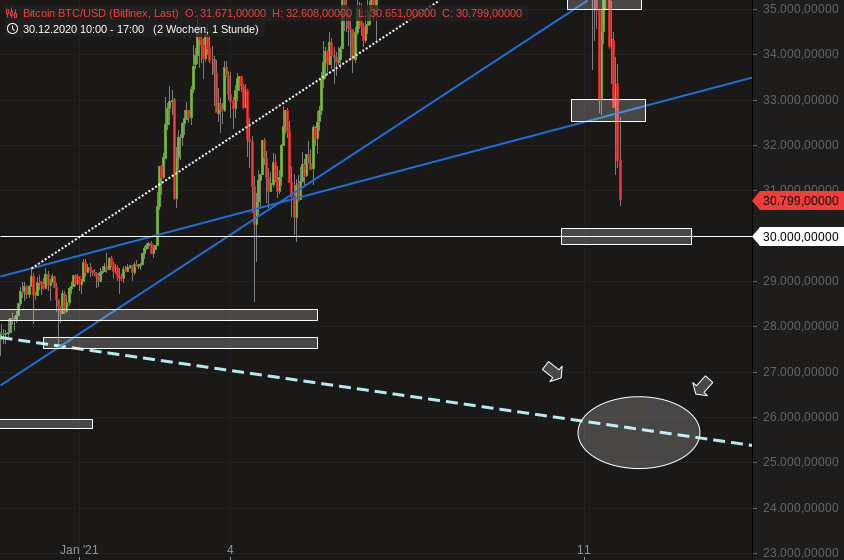The width and height of the screenshot is (844, 560).
Task: Click the Jan '21 time axis label
Action: [79, 550]
